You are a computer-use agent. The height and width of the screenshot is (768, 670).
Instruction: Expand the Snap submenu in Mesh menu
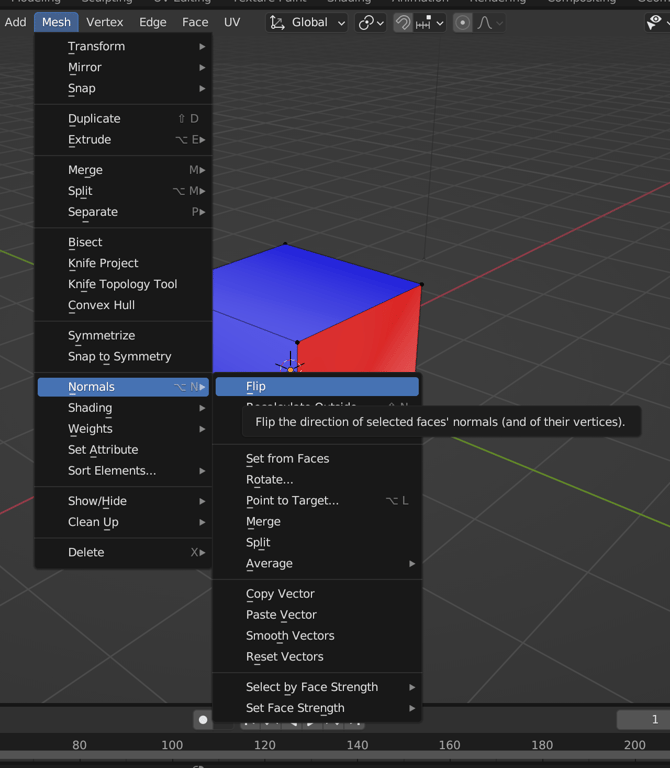[123, 89]
